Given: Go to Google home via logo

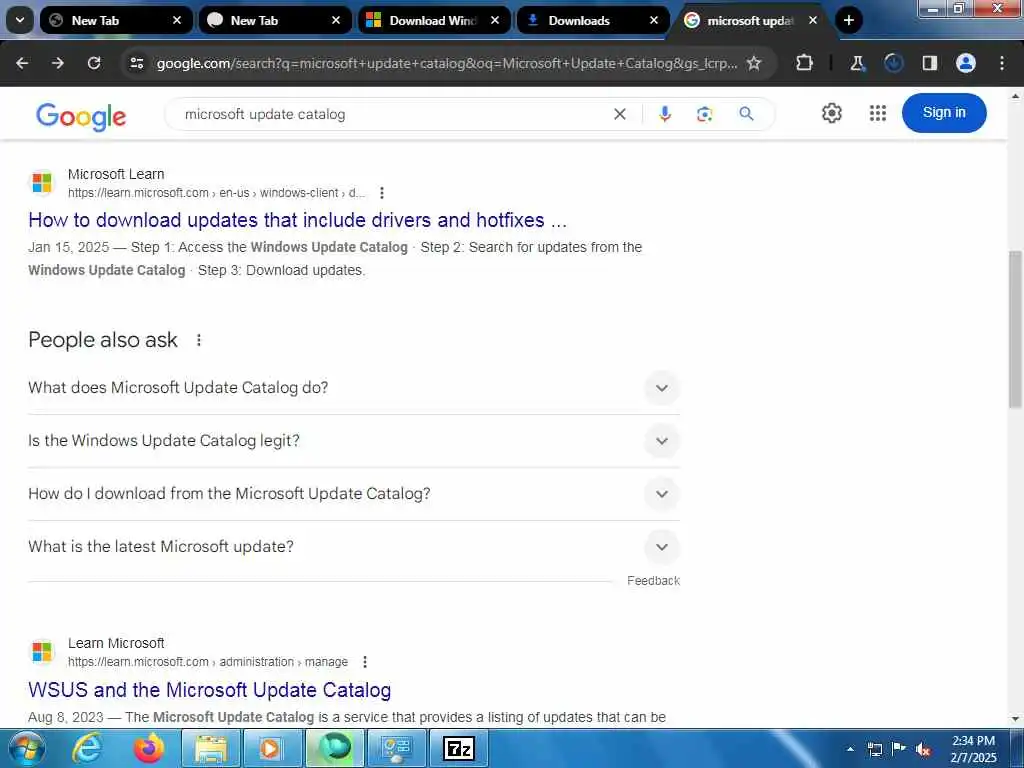Looking at the screenshot, I should point(81,116).
